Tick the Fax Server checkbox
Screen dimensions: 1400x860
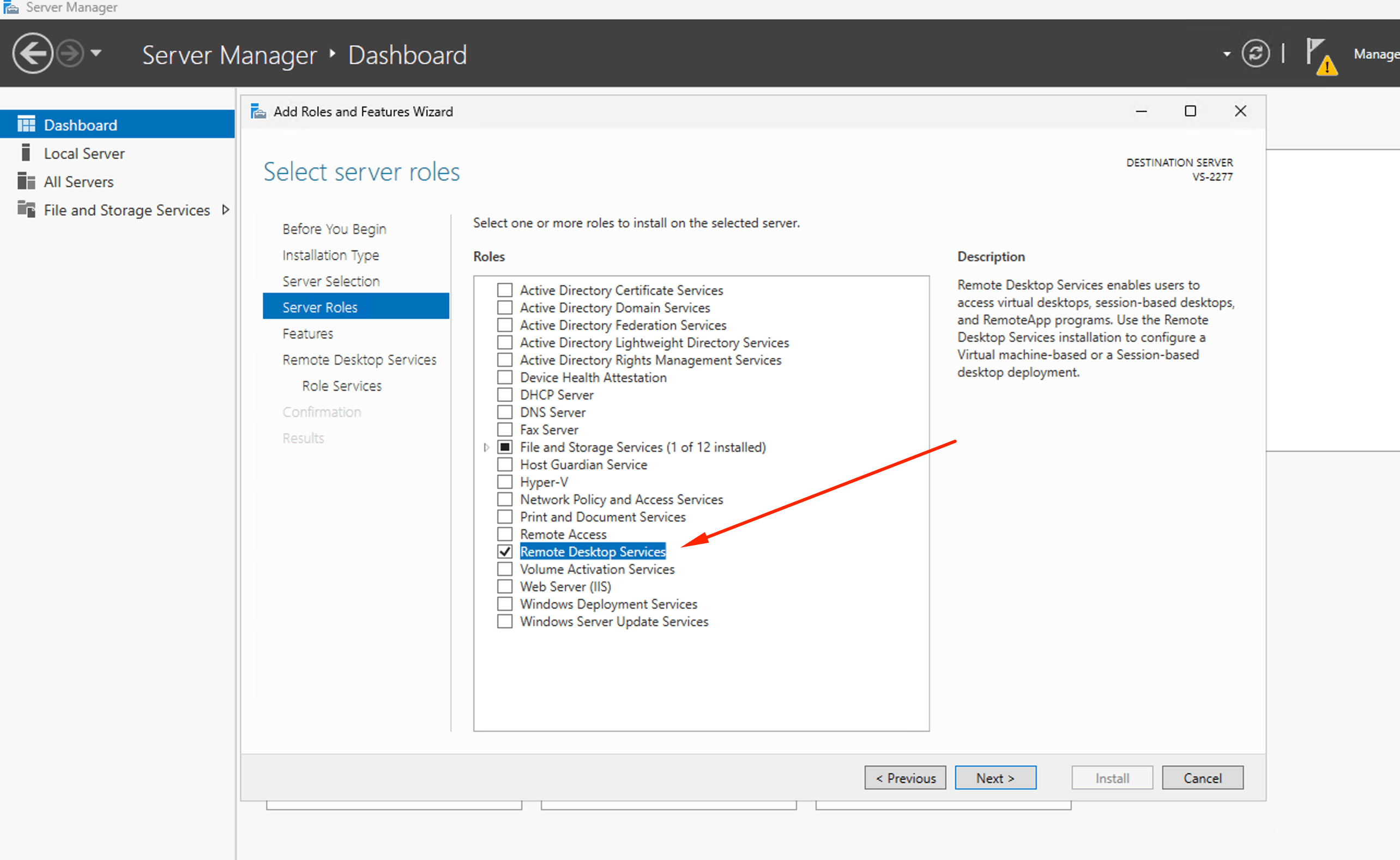click(x=505, y=429)
